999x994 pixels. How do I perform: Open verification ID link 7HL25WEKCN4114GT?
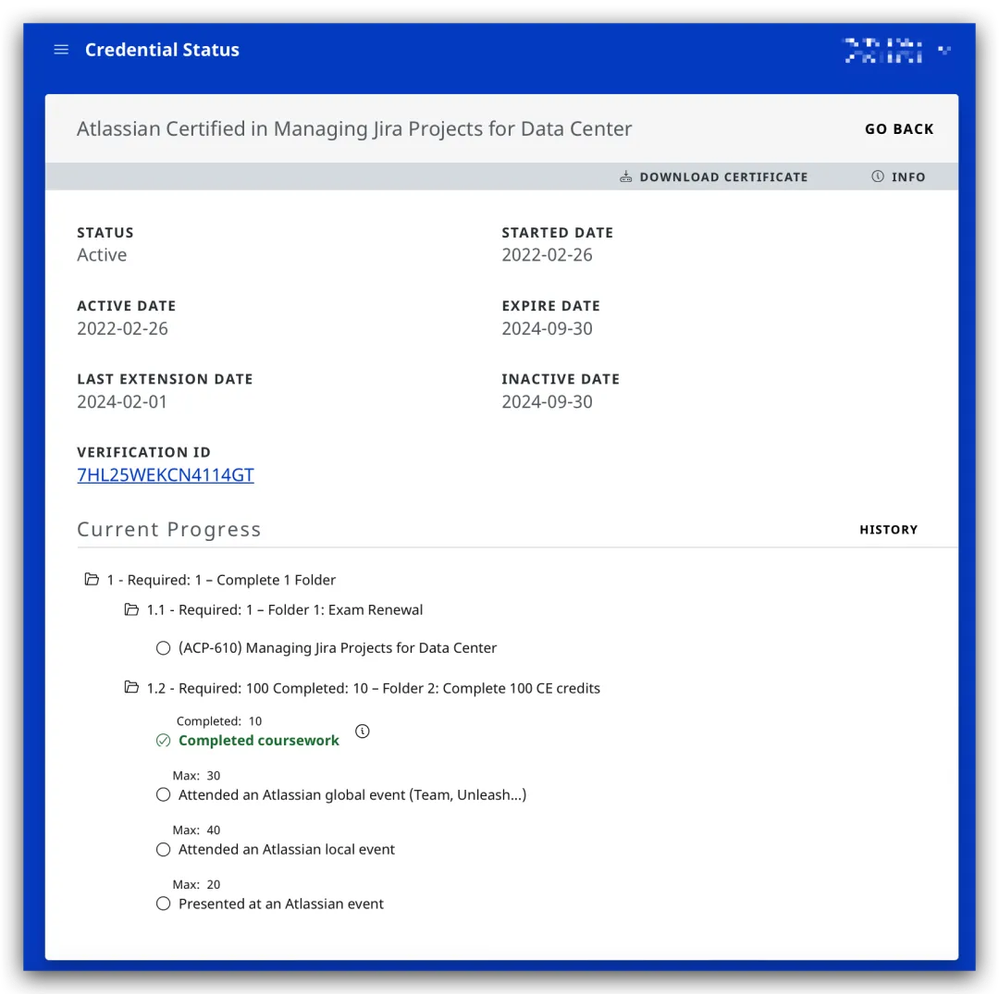(166, 475)
